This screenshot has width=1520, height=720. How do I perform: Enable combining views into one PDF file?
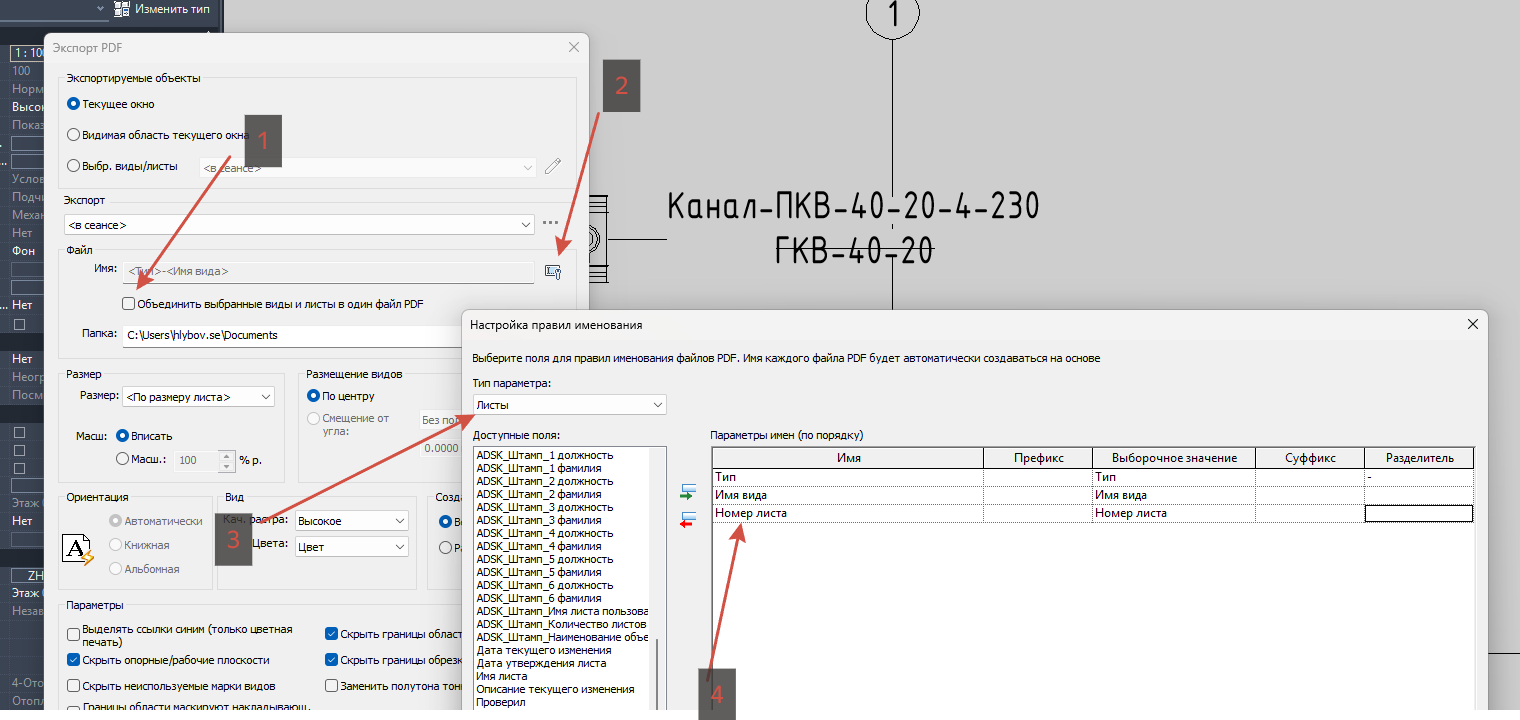128,303
